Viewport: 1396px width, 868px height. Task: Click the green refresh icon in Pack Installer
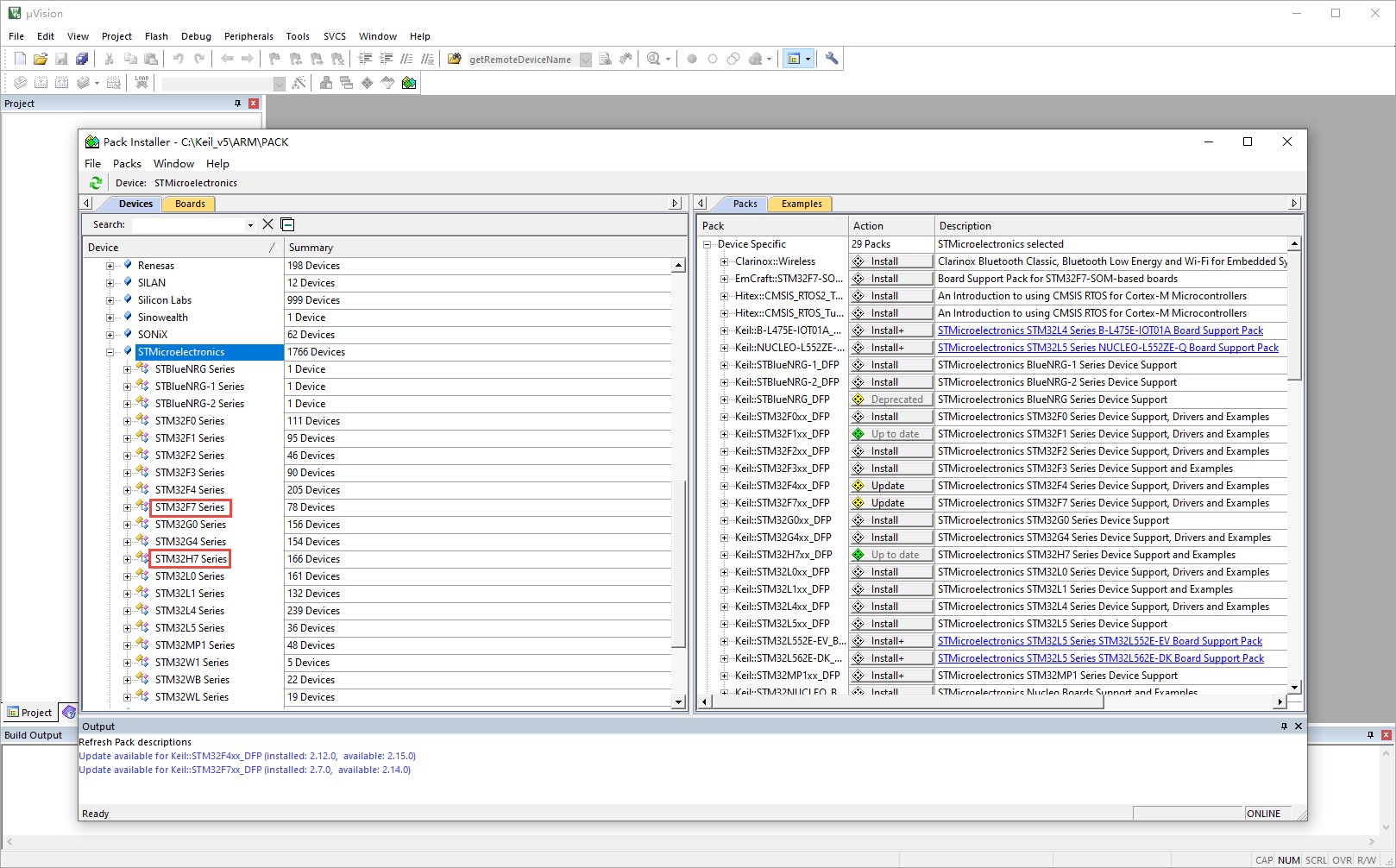pyautogui.click(x=96, y=183)
